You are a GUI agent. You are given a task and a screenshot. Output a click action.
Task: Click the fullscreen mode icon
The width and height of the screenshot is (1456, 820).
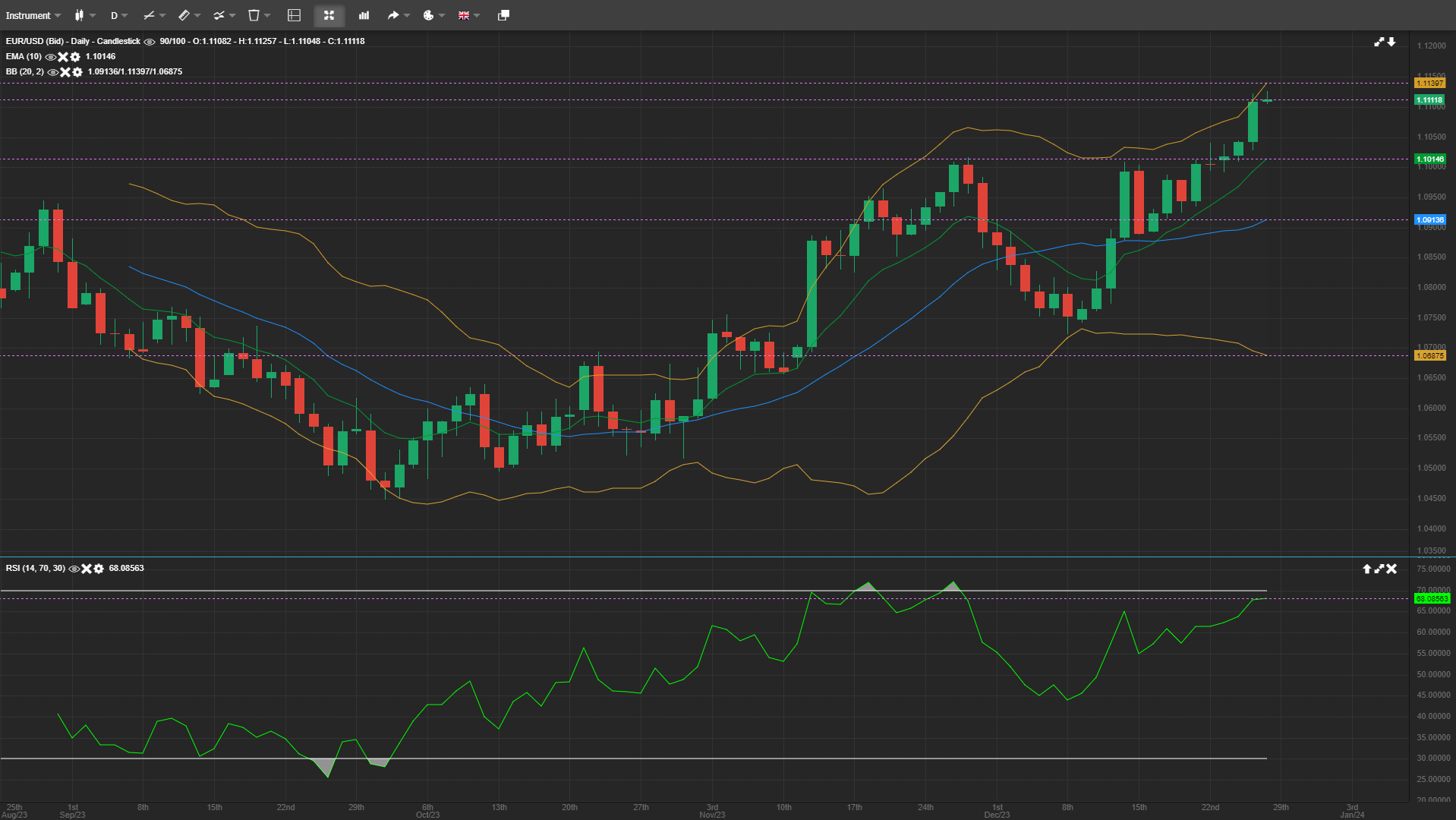(329, 15)
